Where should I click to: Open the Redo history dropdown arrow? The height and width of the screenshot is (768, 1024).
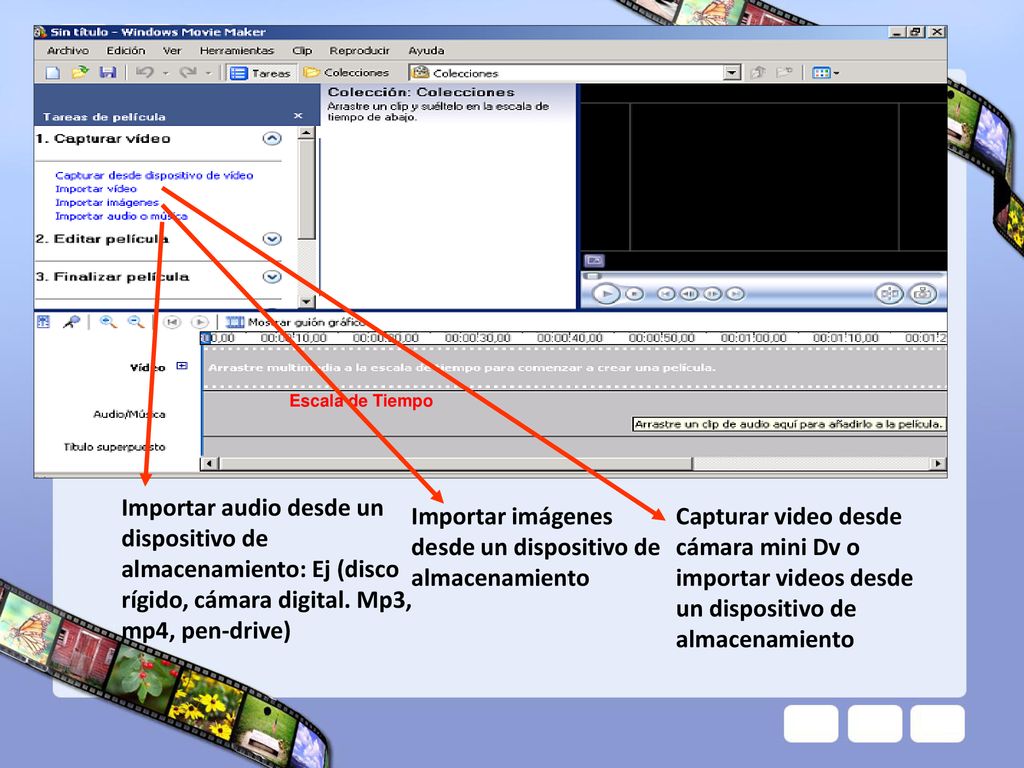[208, 73]
